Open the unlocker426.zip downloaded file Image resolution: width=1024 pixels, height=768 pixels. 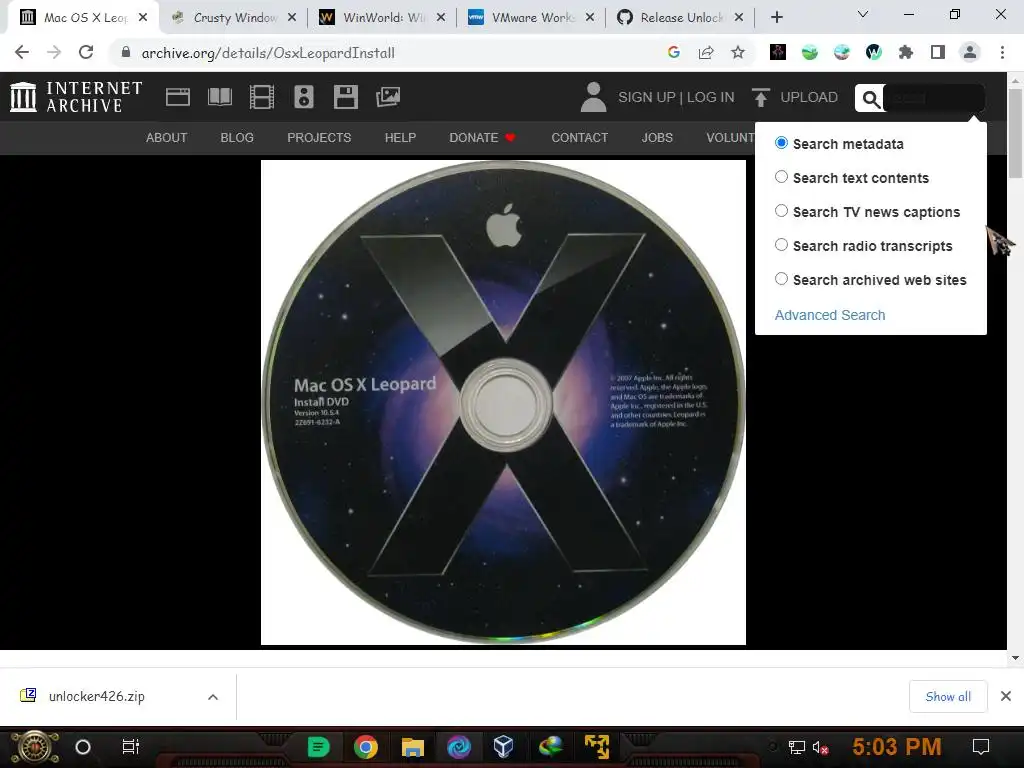tap(97, 696)
